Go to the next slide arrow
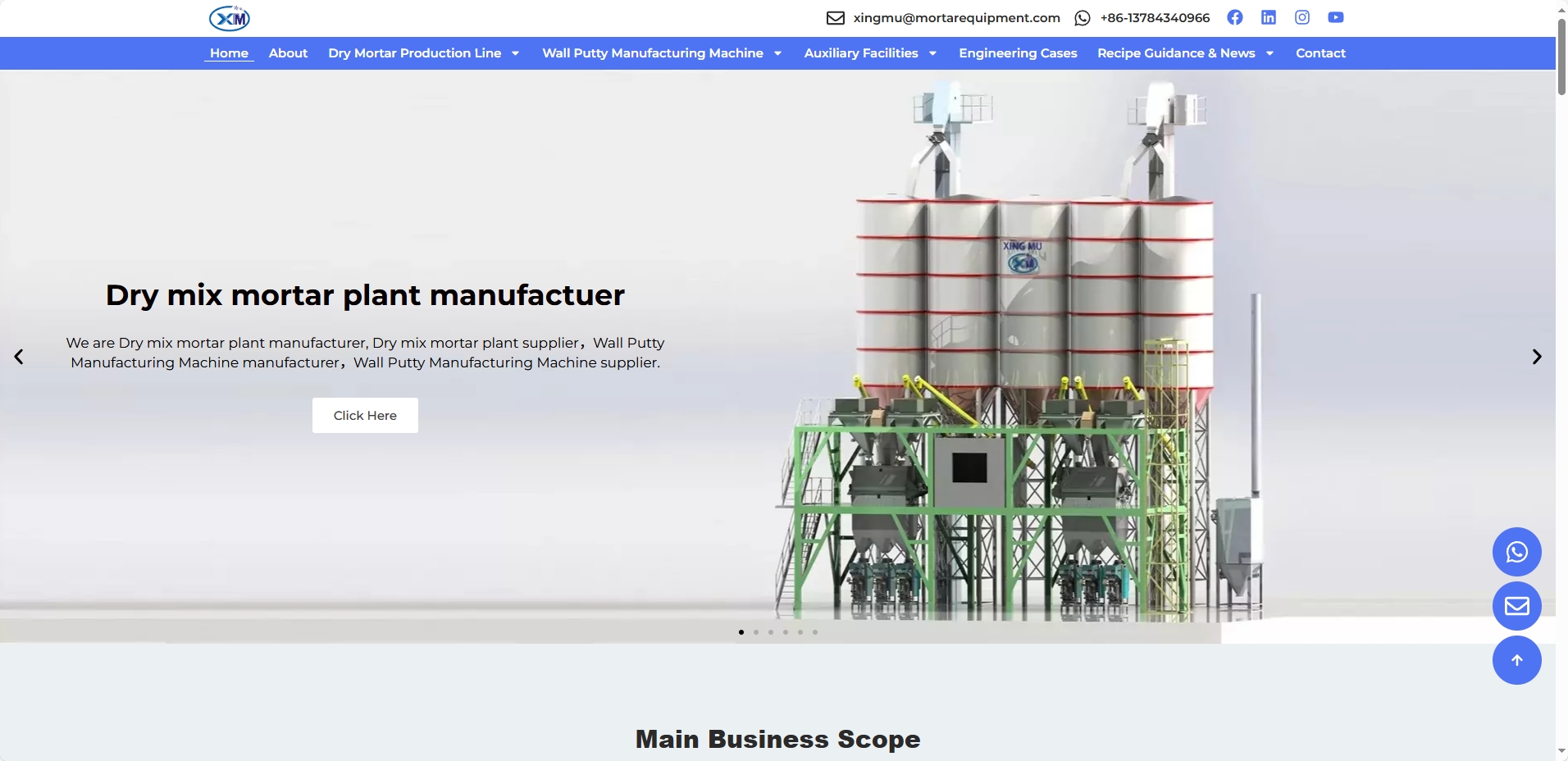The width and height of the screenshot is (1568, 761). [1536, 357]
